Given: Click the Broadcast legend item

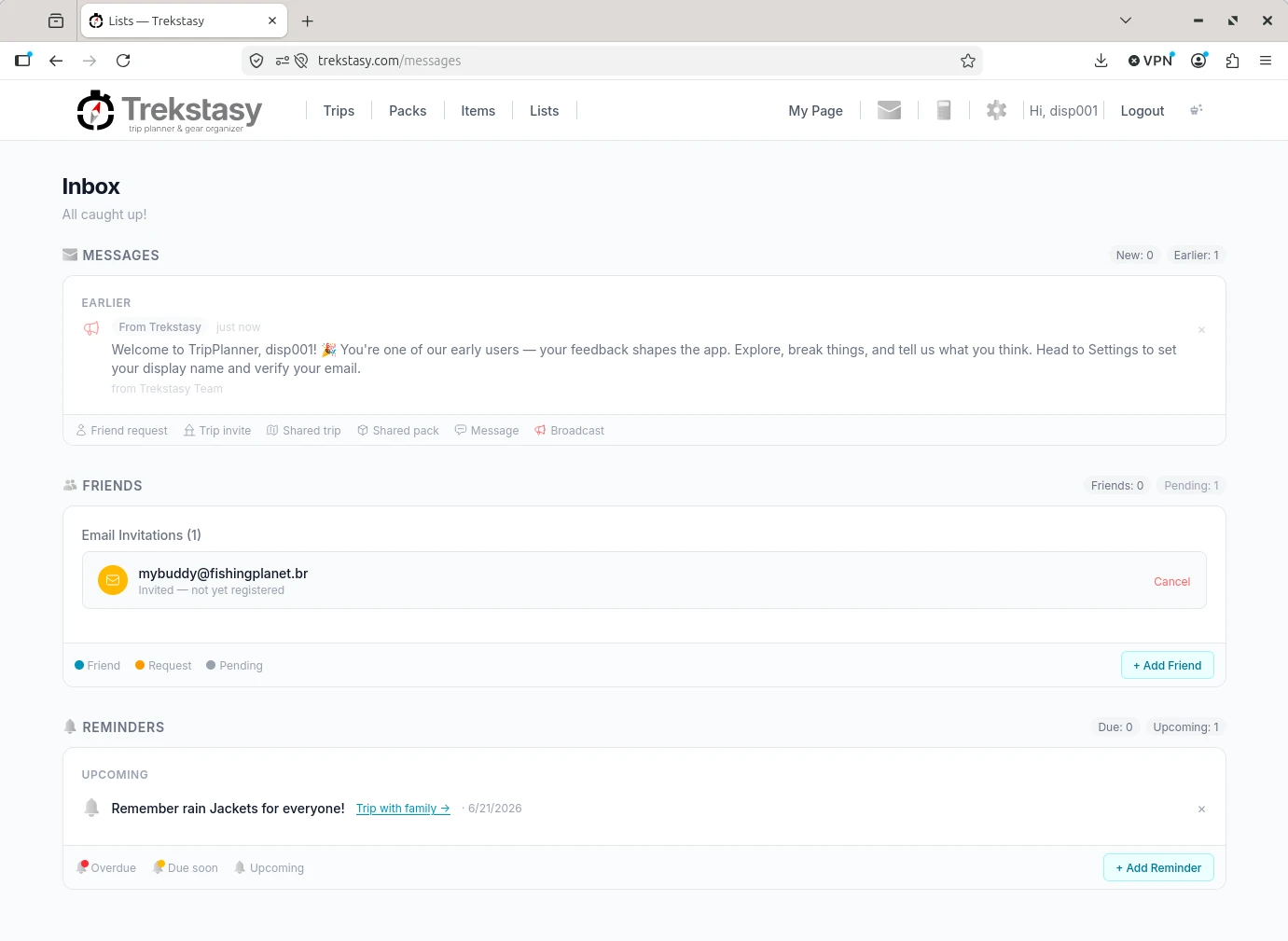Looking at the screenshot, I should click(x=569, y=431).
